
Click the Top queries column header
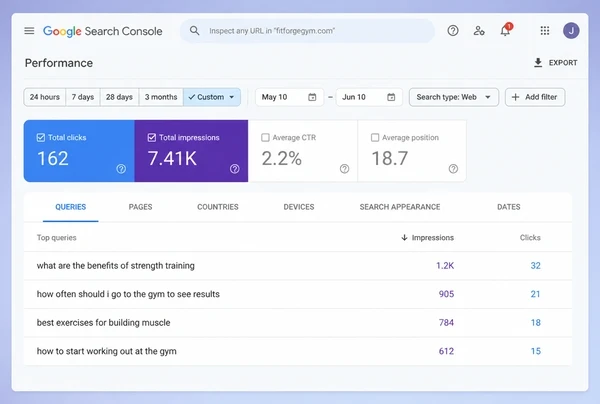(x=57, y=238)
